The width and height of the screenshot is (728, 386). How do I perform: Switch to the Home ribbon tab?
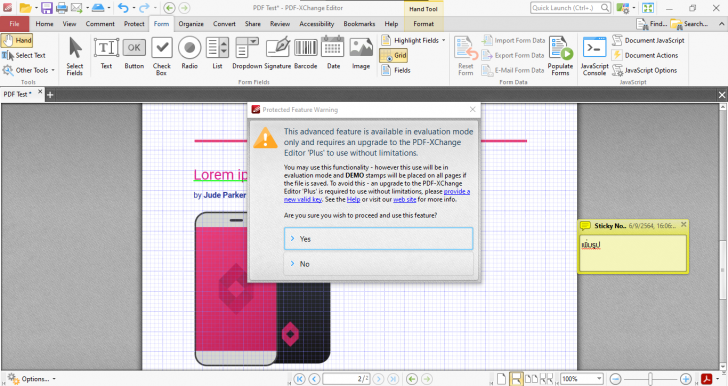(44, 24)
